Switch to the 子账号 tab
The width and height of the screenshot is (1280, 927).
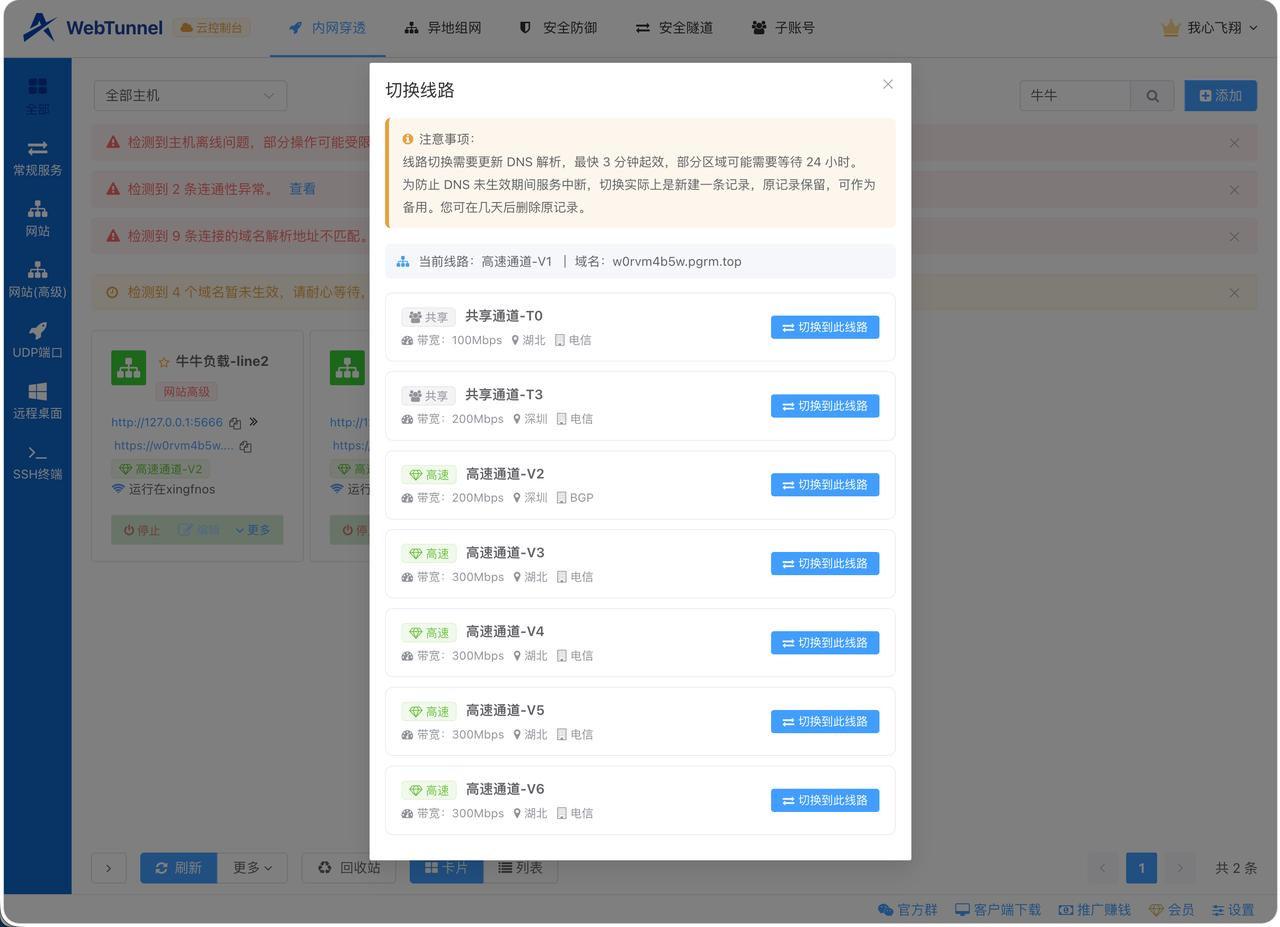(x=783, y=28)
